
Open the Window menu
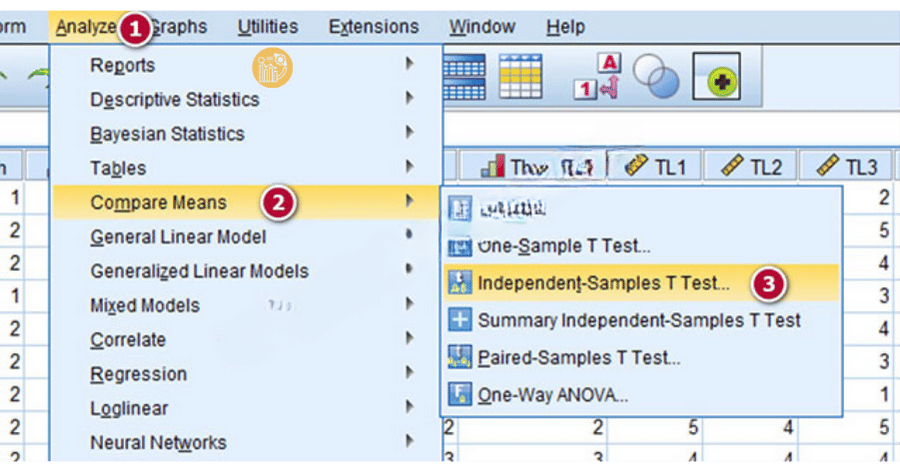coord(482,27)
